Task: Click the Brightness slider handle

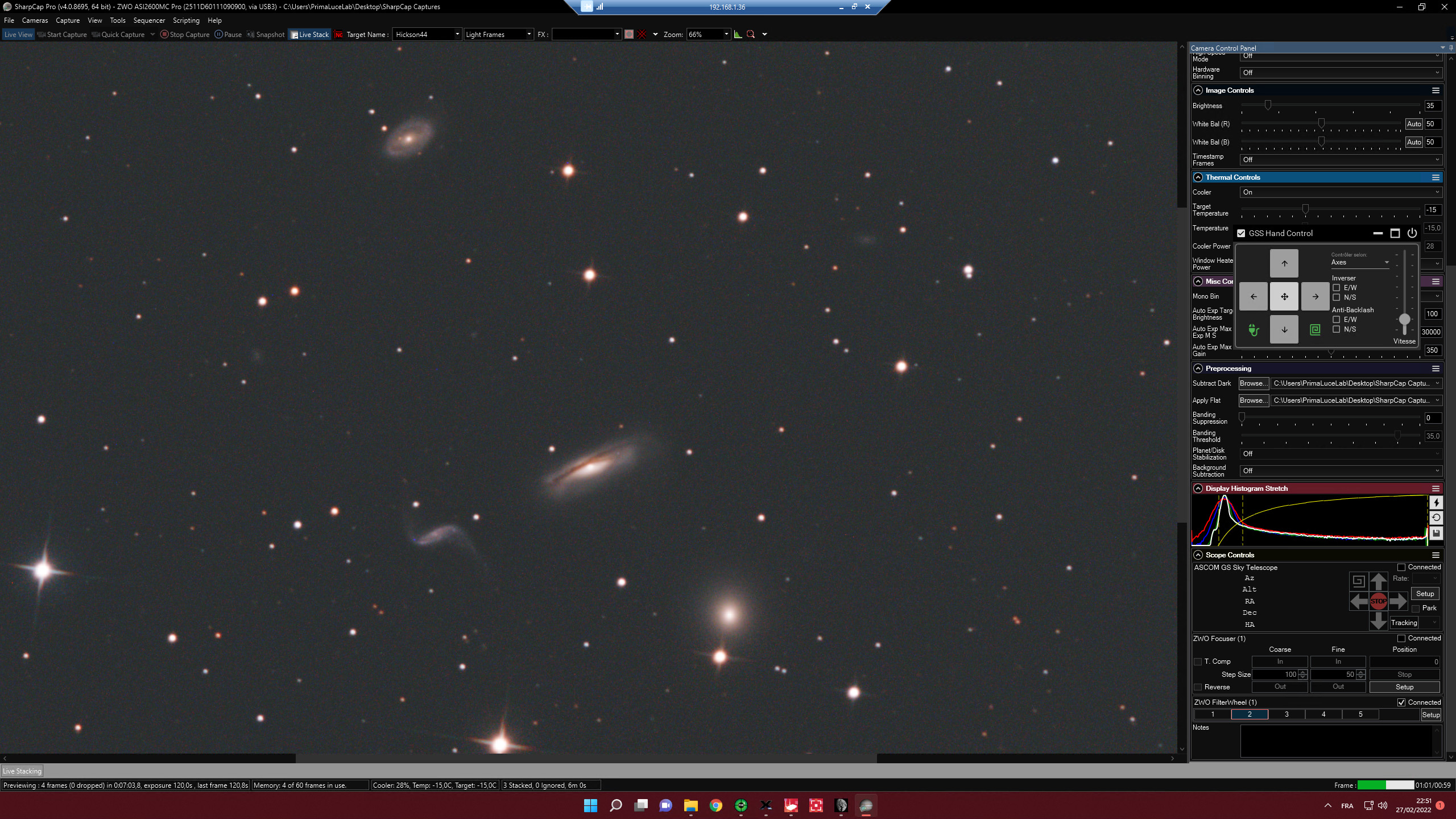Action: point(1268,105)
